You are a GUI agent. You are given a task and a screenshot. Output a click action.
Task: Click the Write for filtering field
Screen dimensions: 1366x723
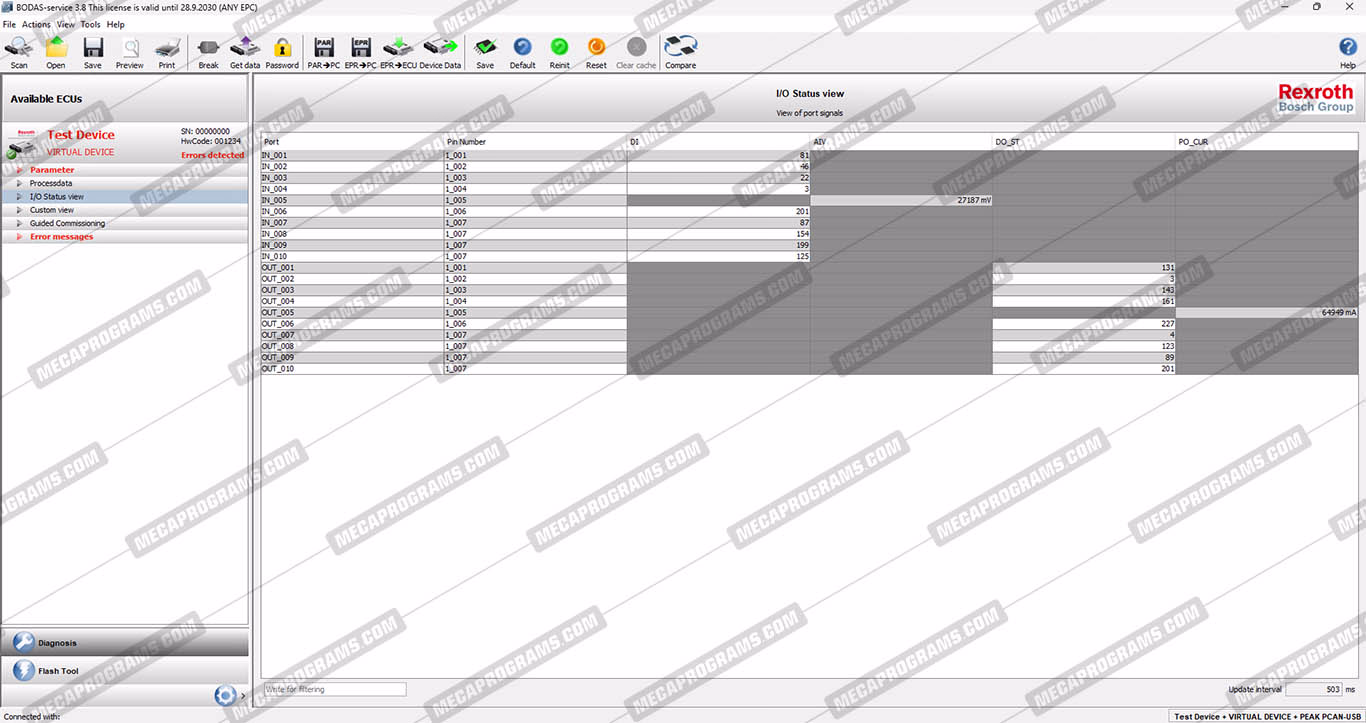pos(334,689)
